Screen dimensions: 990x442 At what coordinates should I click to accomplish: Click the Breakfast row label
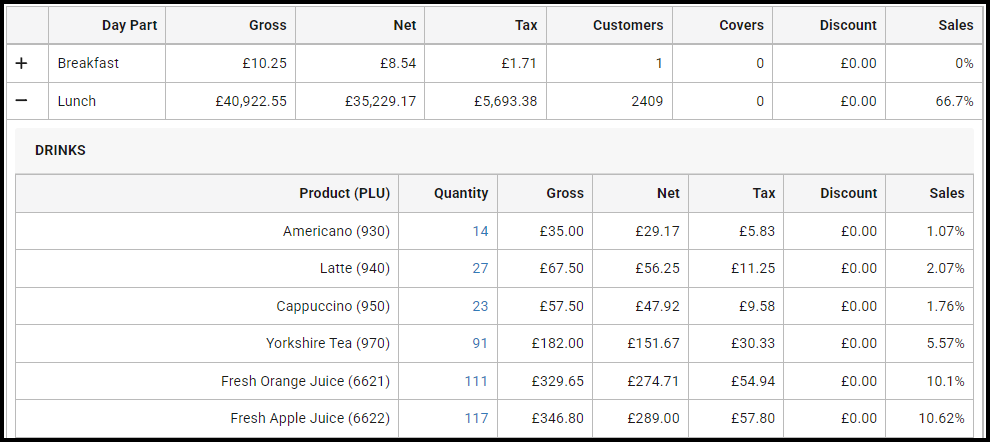(88, 63)
